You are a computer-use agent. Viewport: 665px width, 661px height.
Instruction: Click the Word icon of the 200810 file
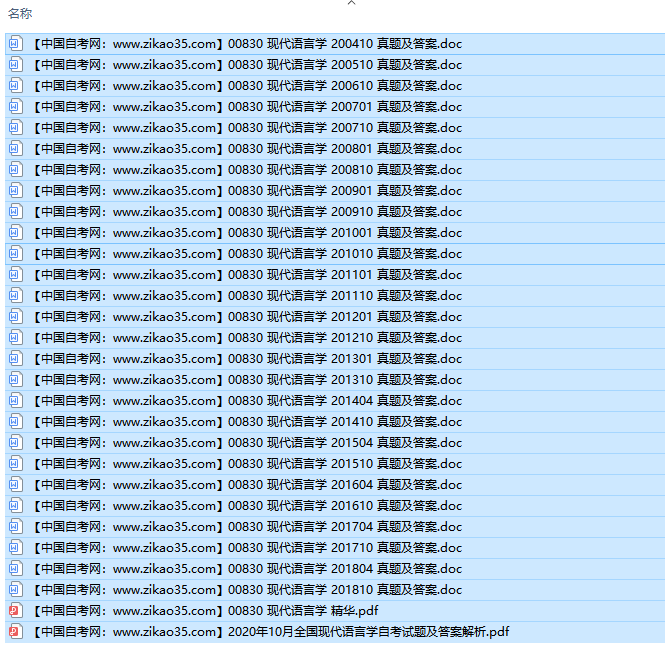16,170
